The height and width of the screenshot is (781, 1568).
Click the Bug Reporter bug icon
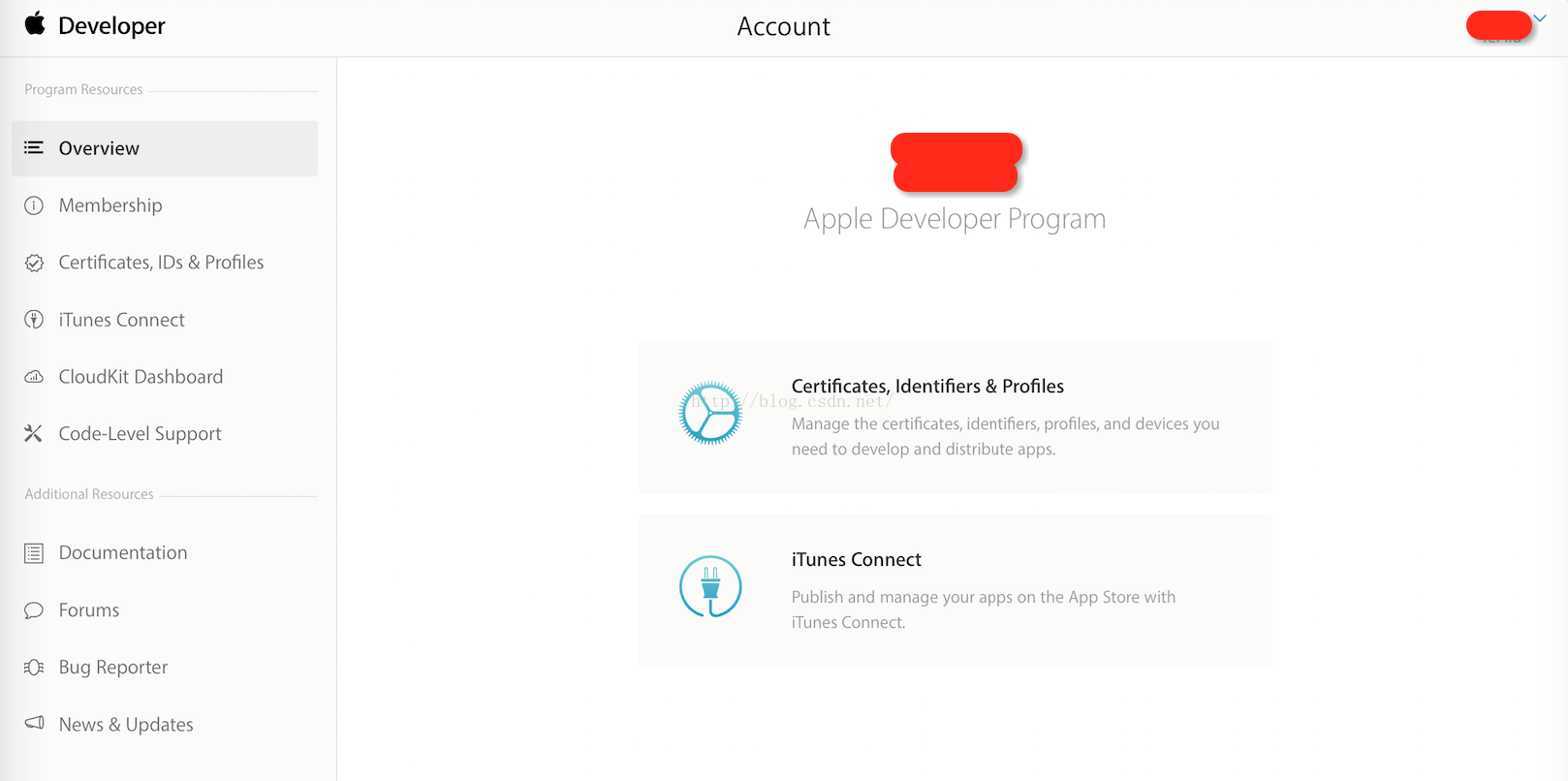click(x=34, y=668)
